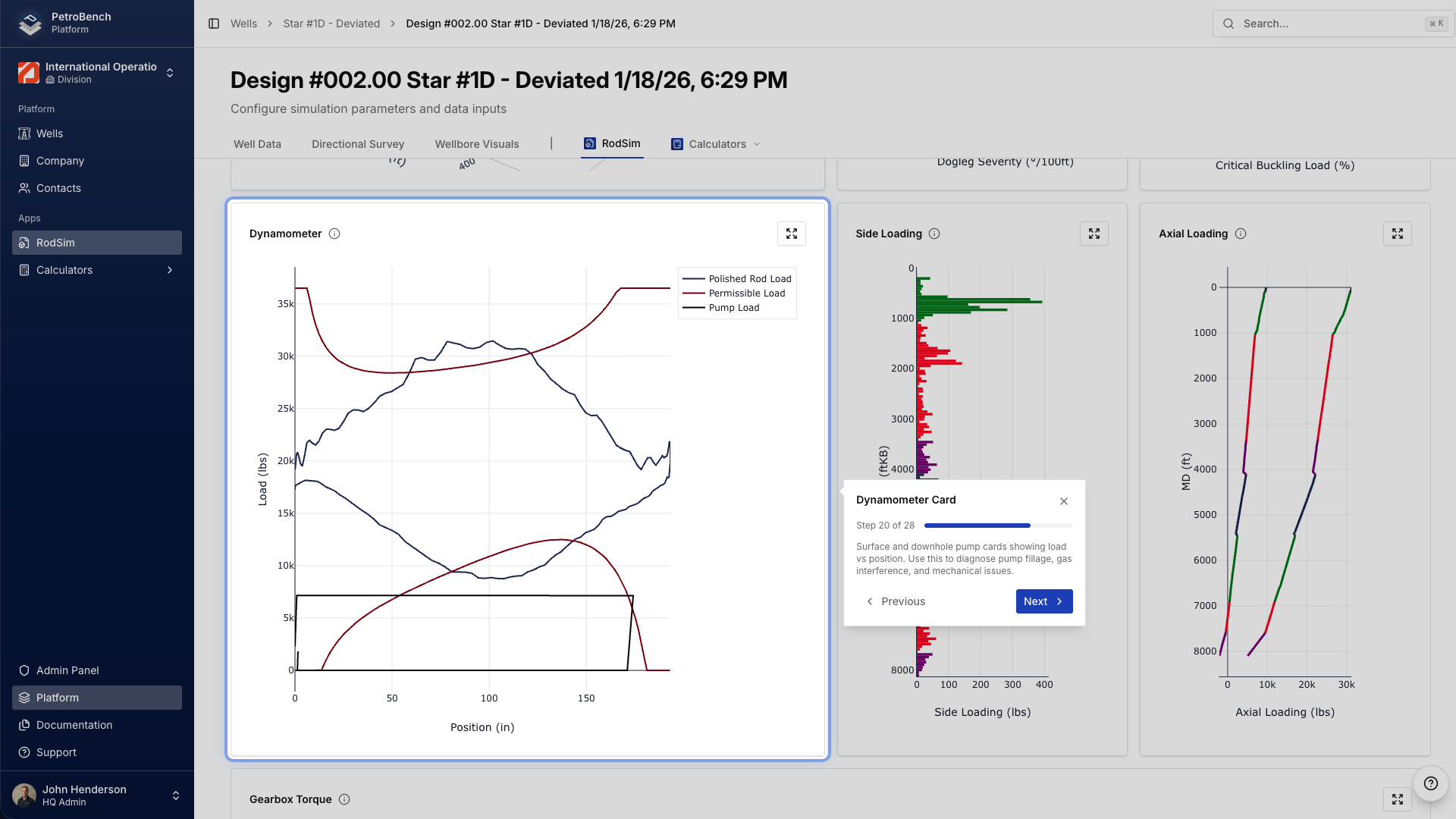Toggle Pump Load legend series
The image size is (1456, 819).
pyautogui.click(x=733, y=308)
